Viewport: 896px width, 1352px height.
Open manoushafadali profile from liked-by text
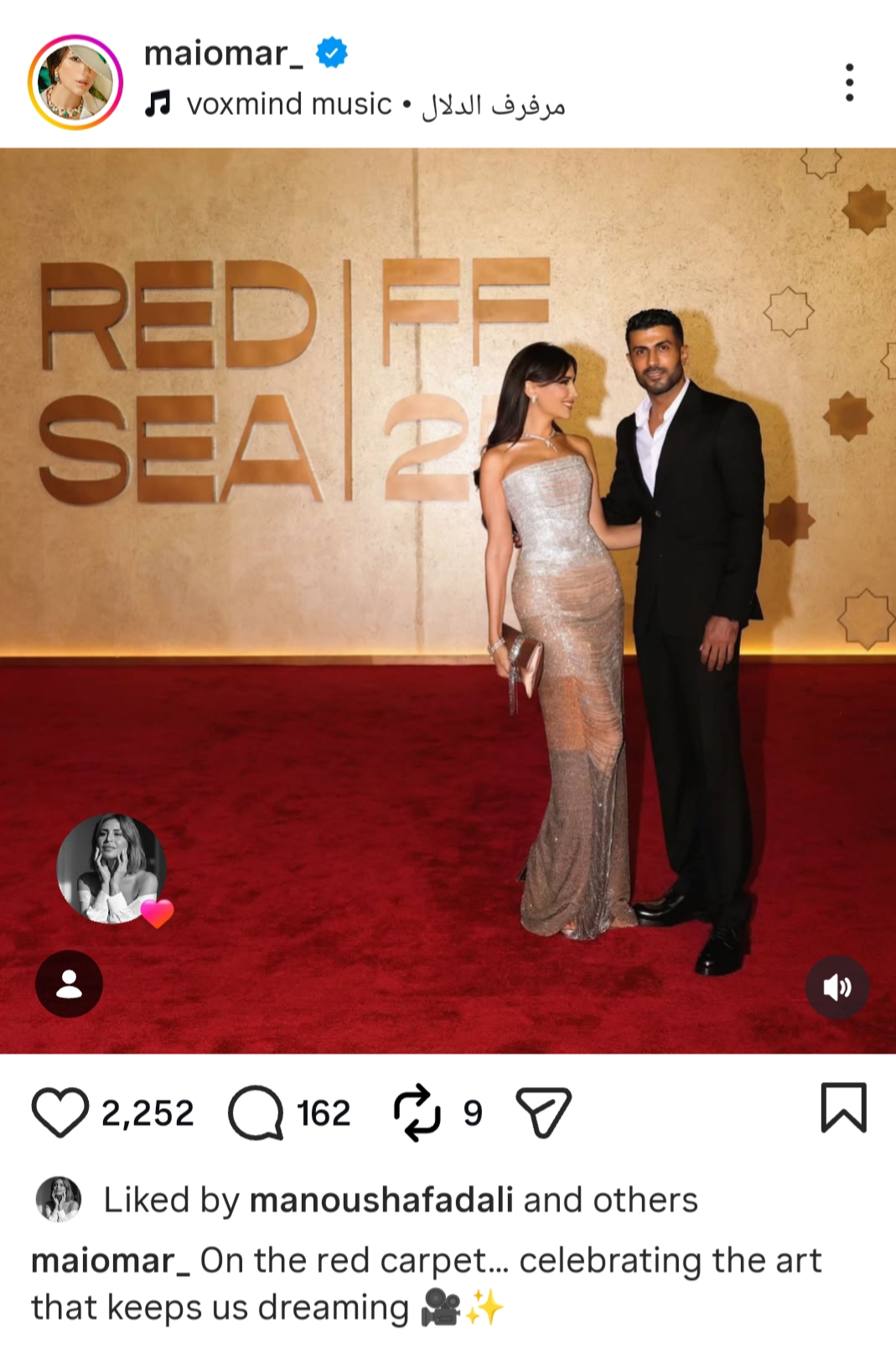coord(381,1199)
